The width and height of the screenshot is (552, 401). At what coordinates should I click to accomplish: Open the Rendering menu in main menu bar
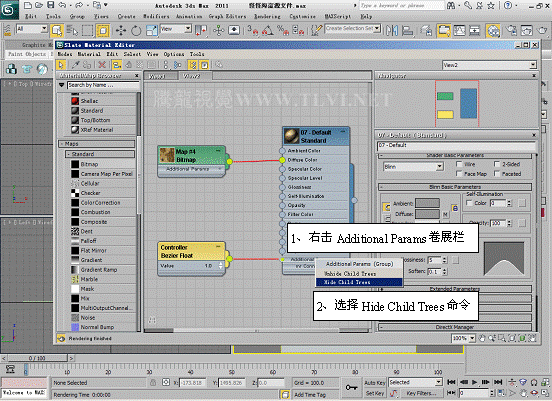tap(267, 17)
